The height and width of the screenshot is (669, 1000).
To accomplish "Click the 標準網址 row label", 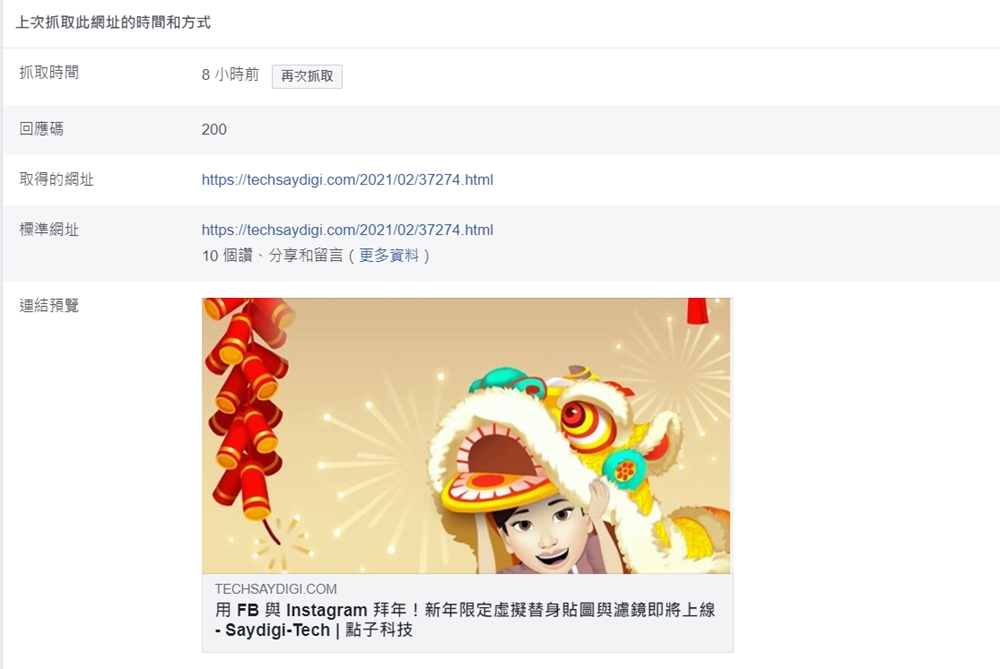I will pos(49,230).
